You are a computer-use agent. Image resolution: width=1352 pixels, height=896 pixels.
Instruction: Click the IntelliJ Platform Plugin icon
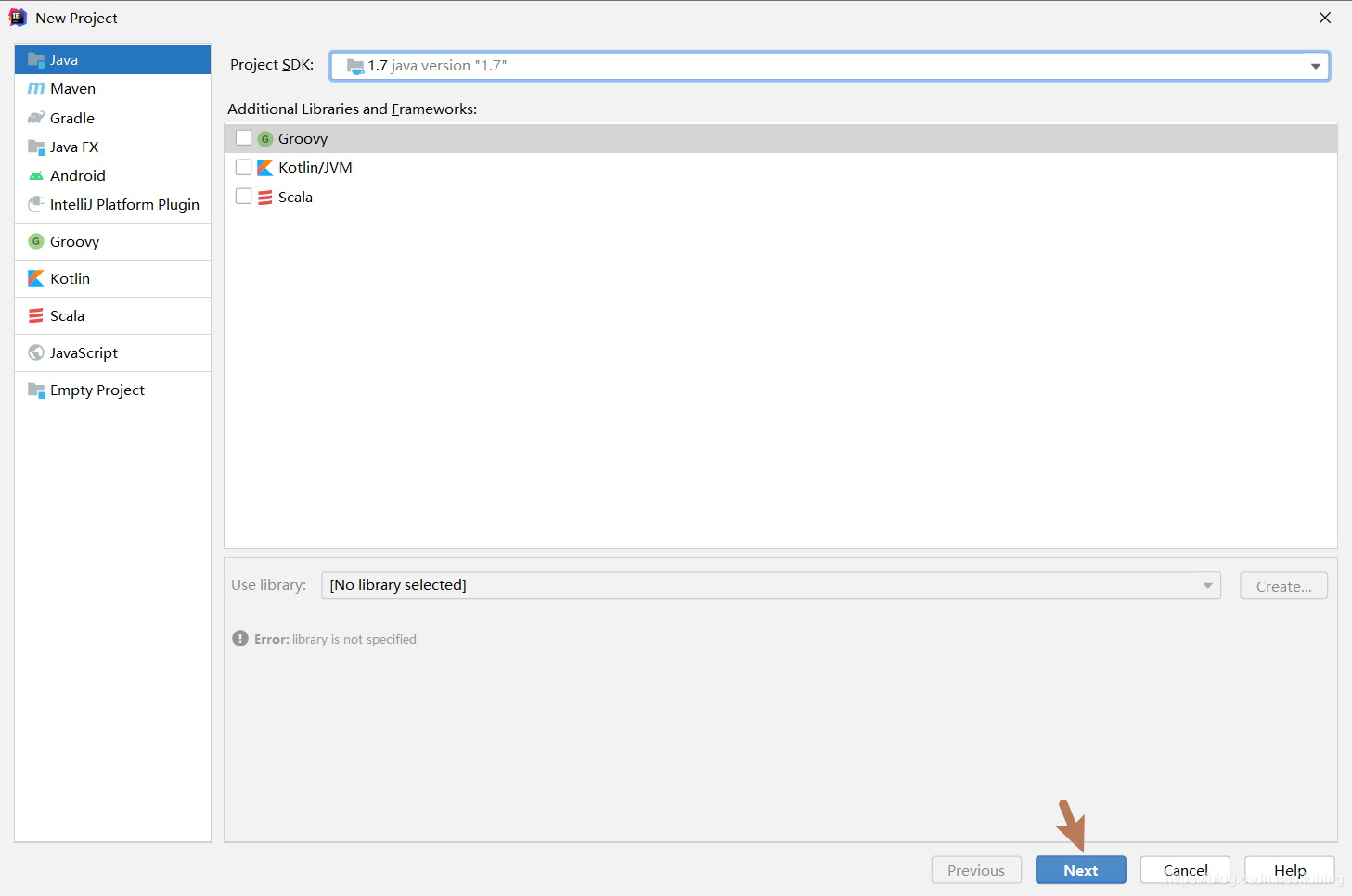coord(36,204)
